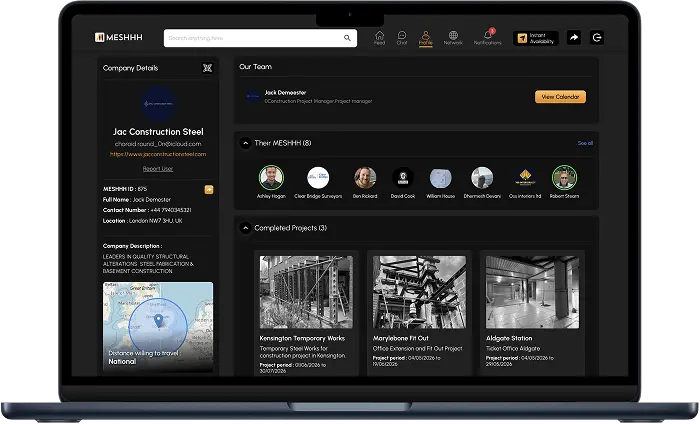Click the Contact Number row
Screen dimensions: 700x424
(147, 210)
